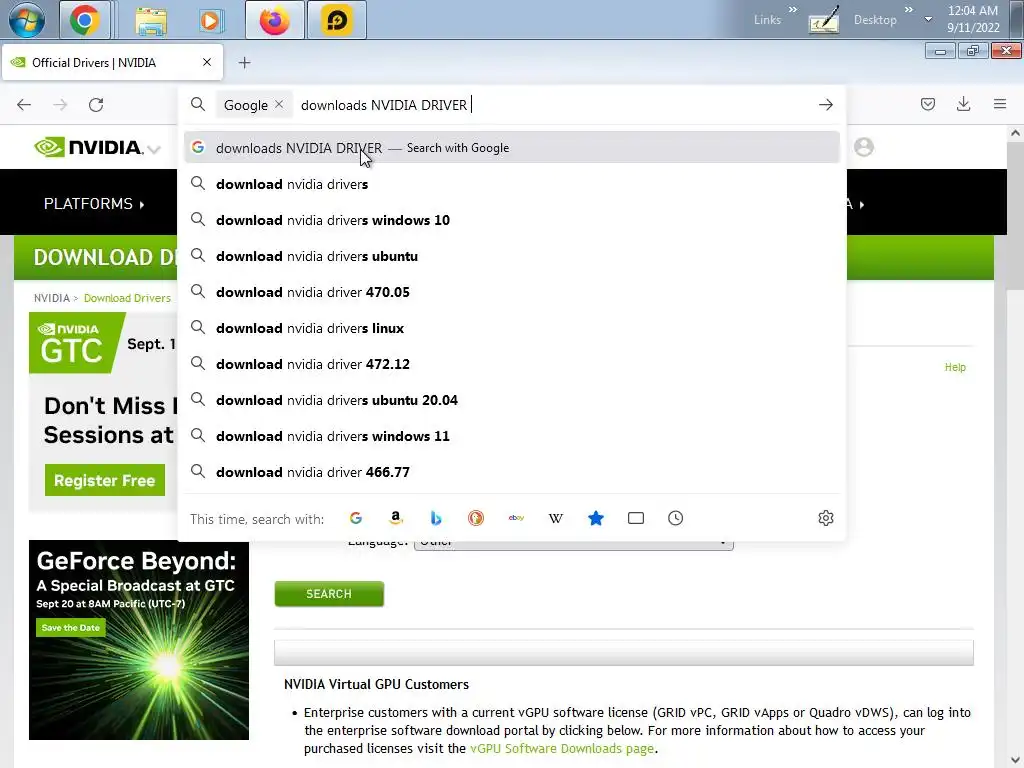Open the GeForce Beyond banner image
Image resolution: width=1024 pixels, height=768 pixels.
[139, 640]
